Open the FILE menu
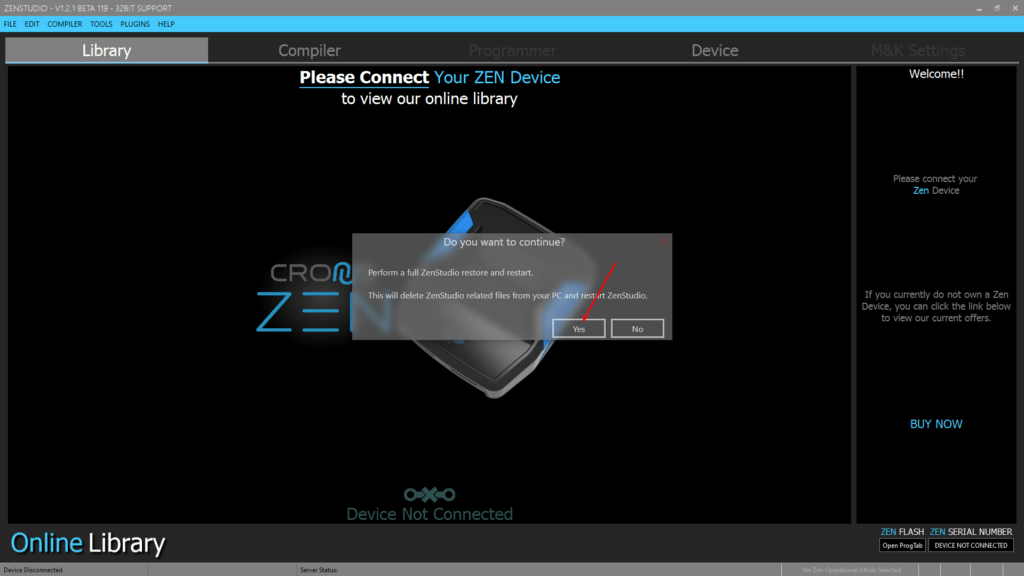1024x576 pixels. coord(10,24)
